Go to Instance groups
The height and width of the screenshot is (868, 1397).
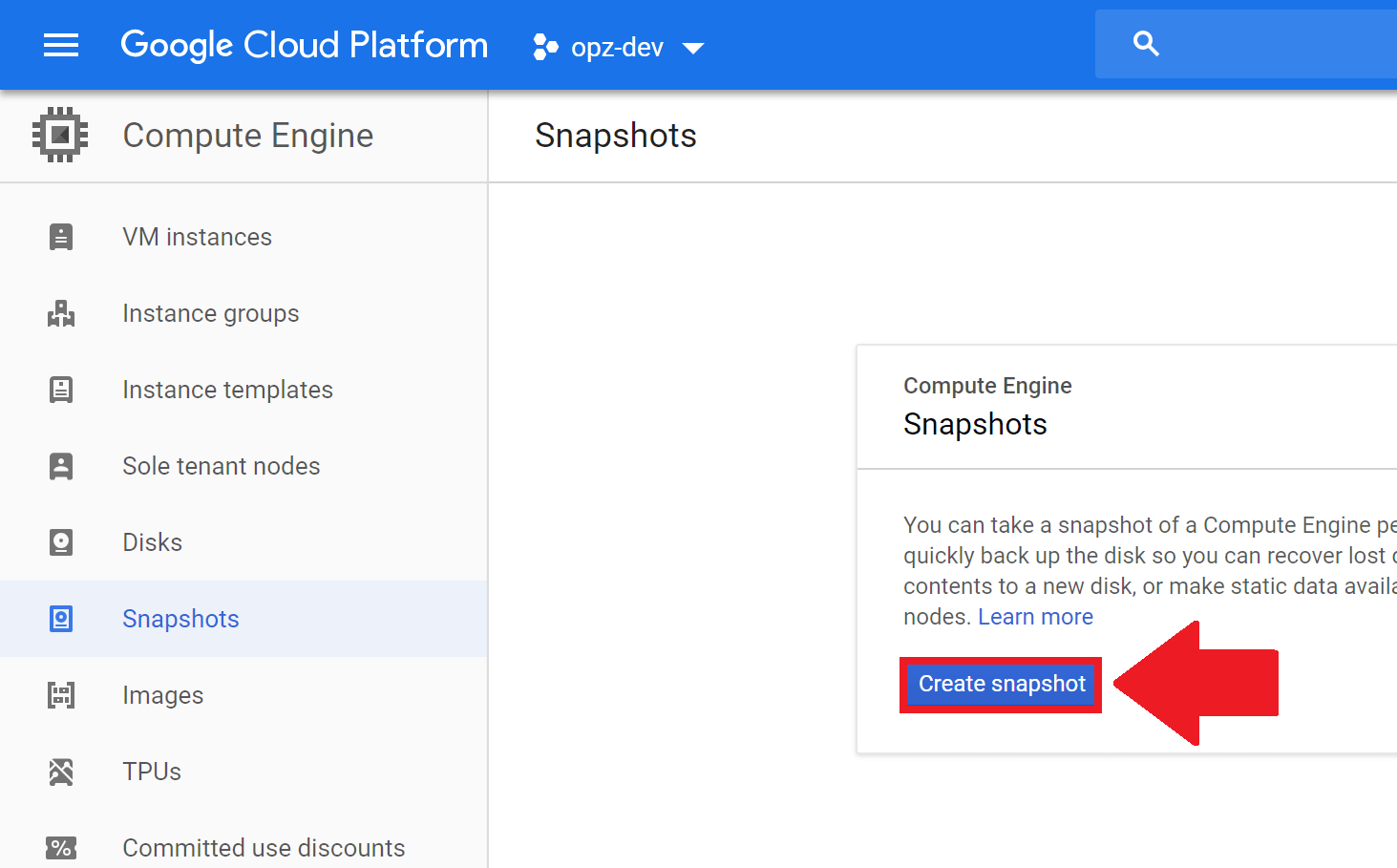pos(211,313)
